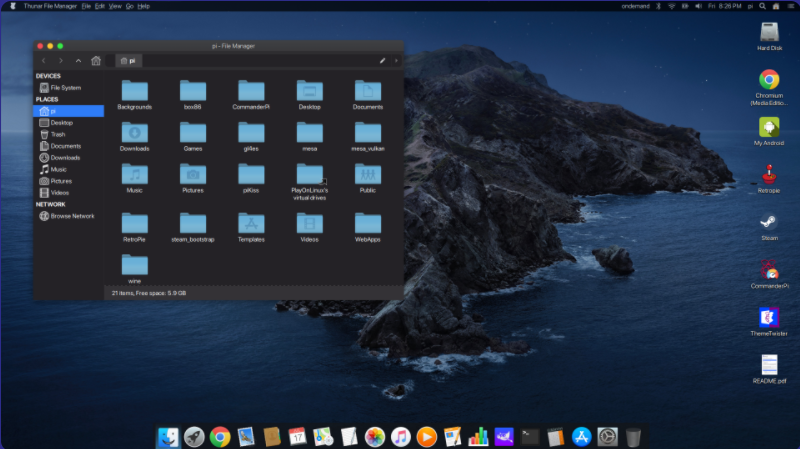
Task: Go to parent folder with up arrow
Action: pos(79,61)
